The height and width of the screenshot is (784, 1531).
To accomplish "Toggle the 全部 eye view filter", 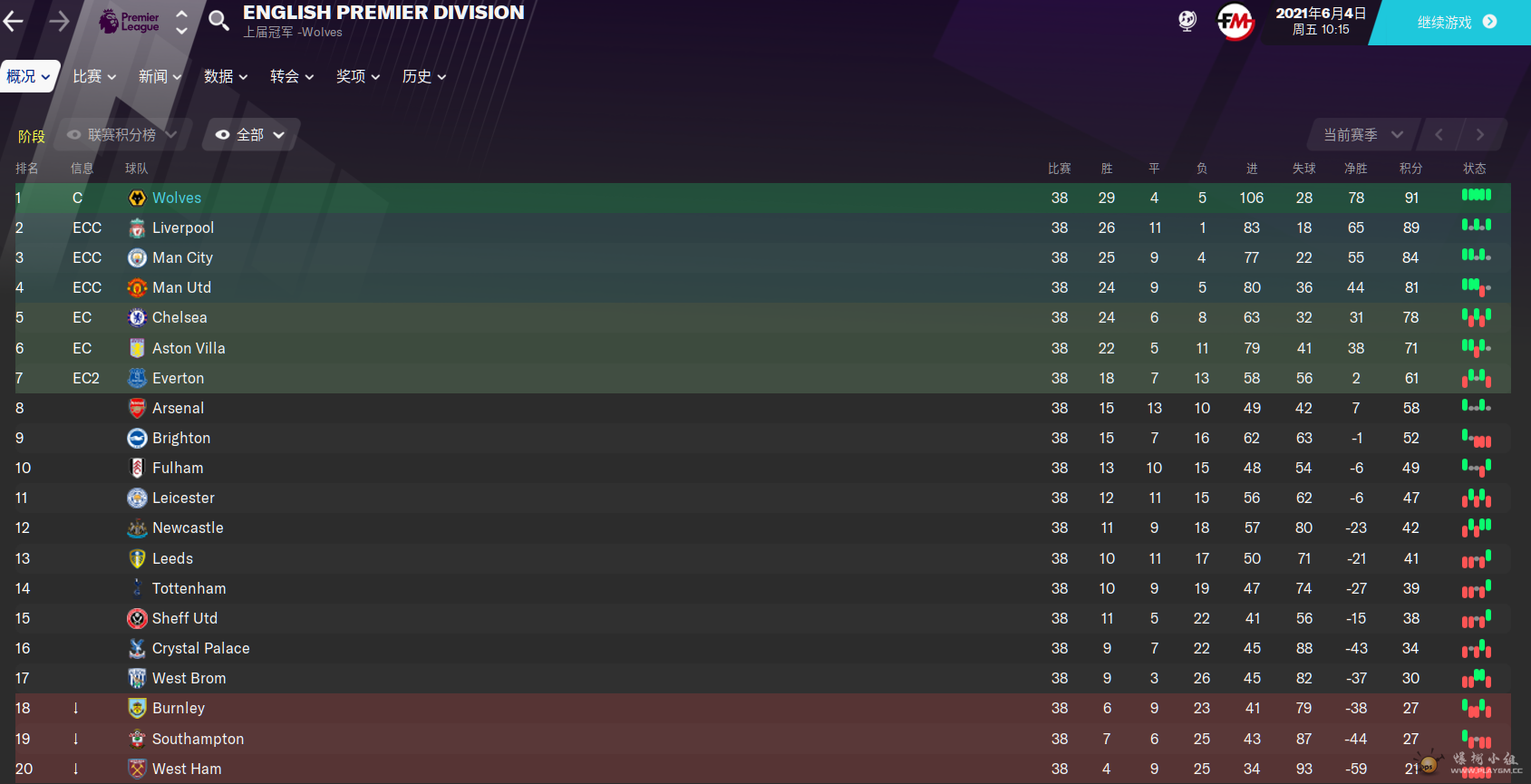I will [x=250, y=135].
